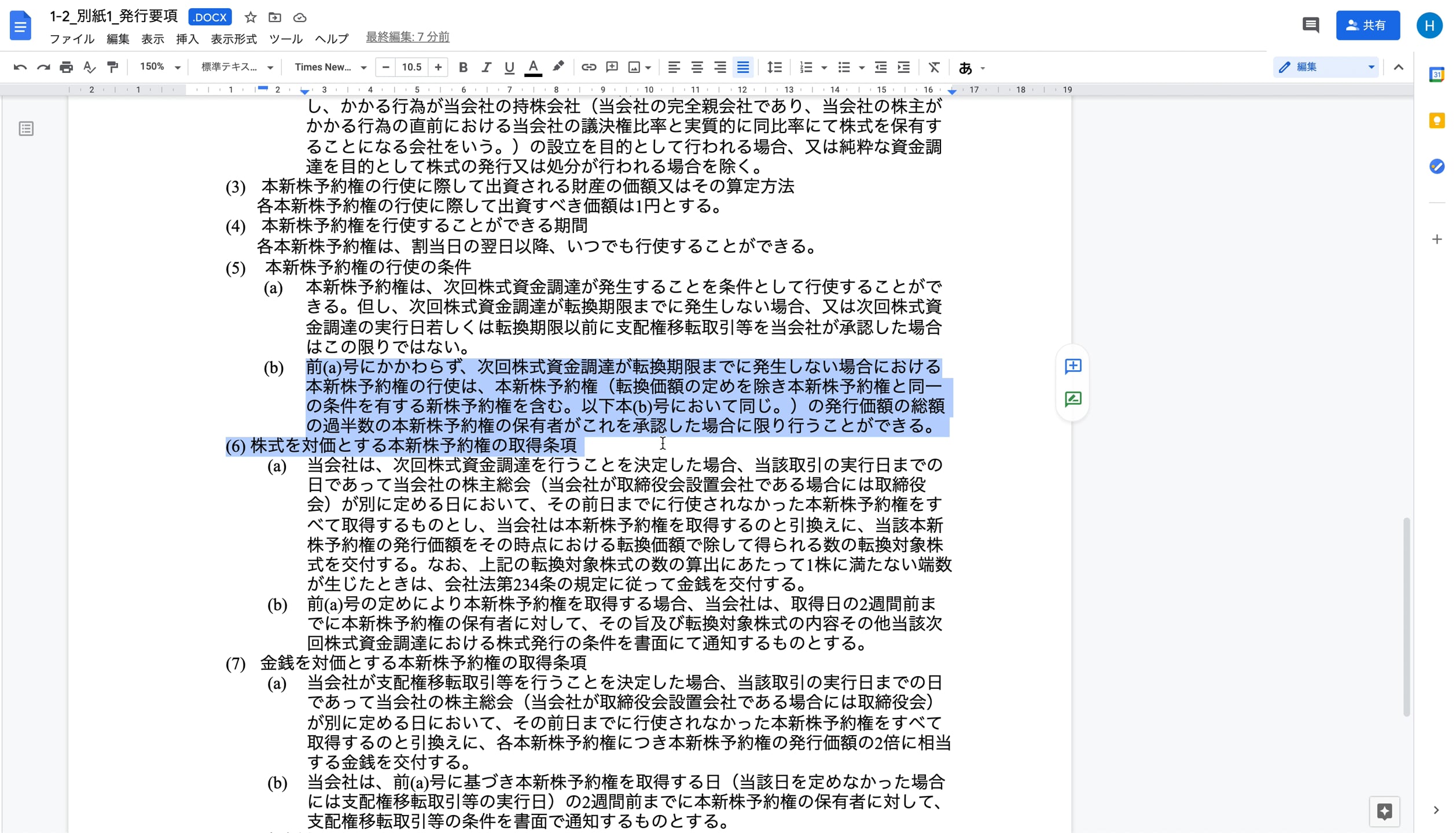
Task: Click the paint format roller icon
Action: (x=113, y=68)
